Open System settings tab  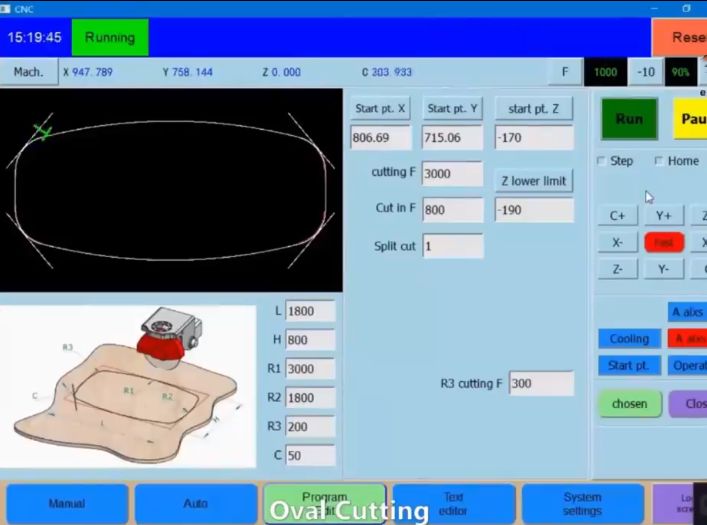582,504
